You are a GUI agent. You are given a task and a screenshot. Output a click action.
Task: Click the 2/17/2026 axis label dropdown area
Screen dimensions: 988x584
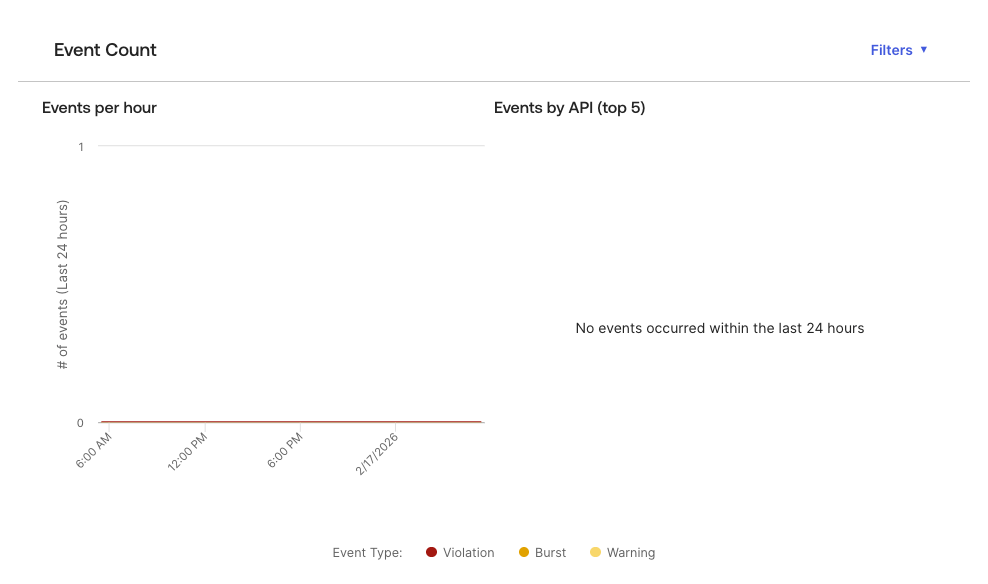375,452
